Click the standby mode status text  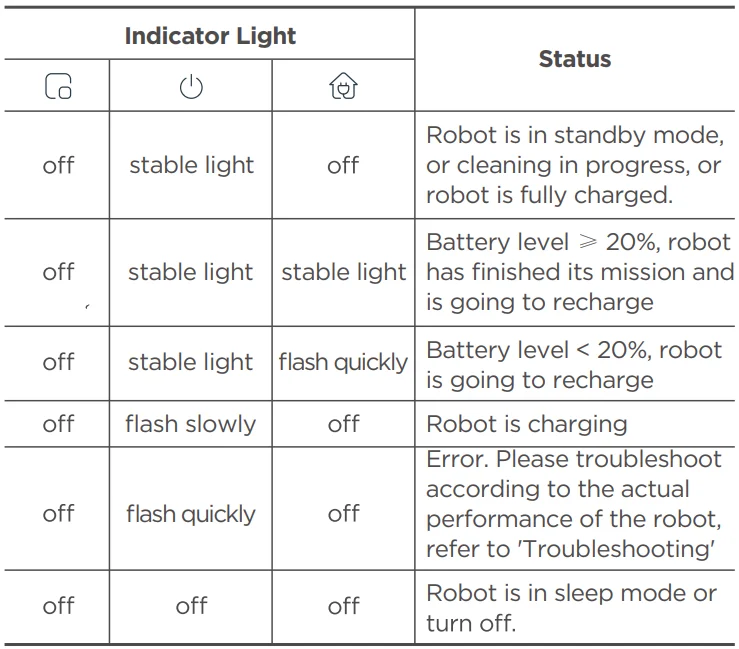click(x=574, y=165)
